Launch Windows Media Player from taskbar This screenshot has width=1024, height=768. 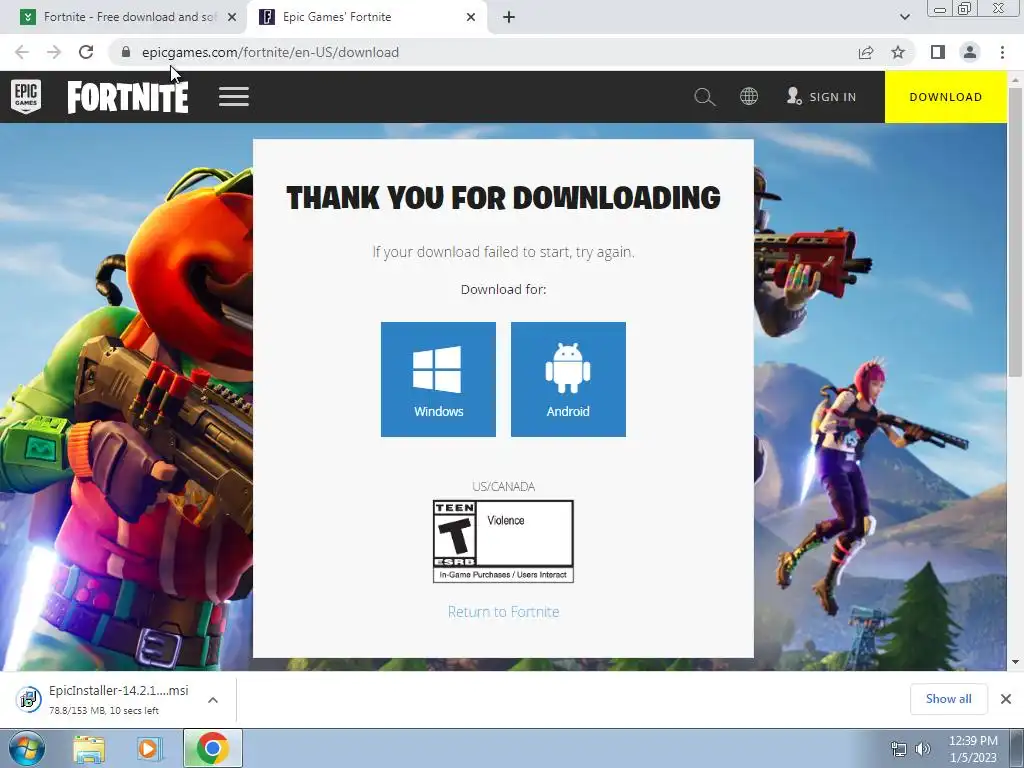(x=149, y=748)
